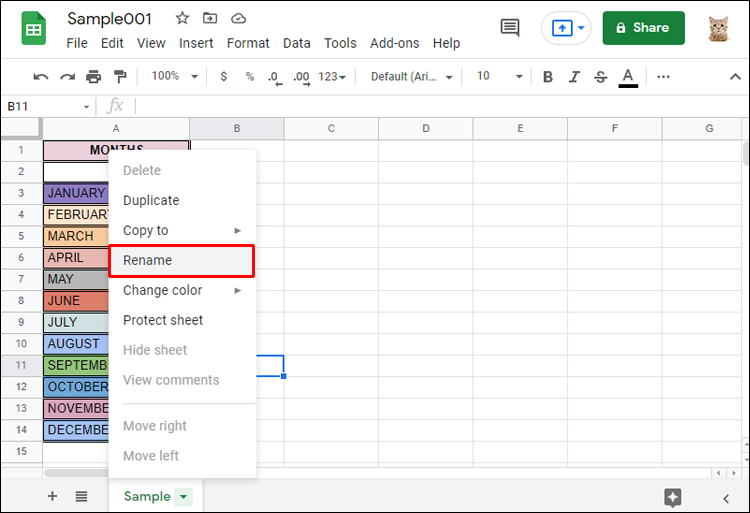Open the Edit menu
Viewport: 750px width, 513px height.
112,43
